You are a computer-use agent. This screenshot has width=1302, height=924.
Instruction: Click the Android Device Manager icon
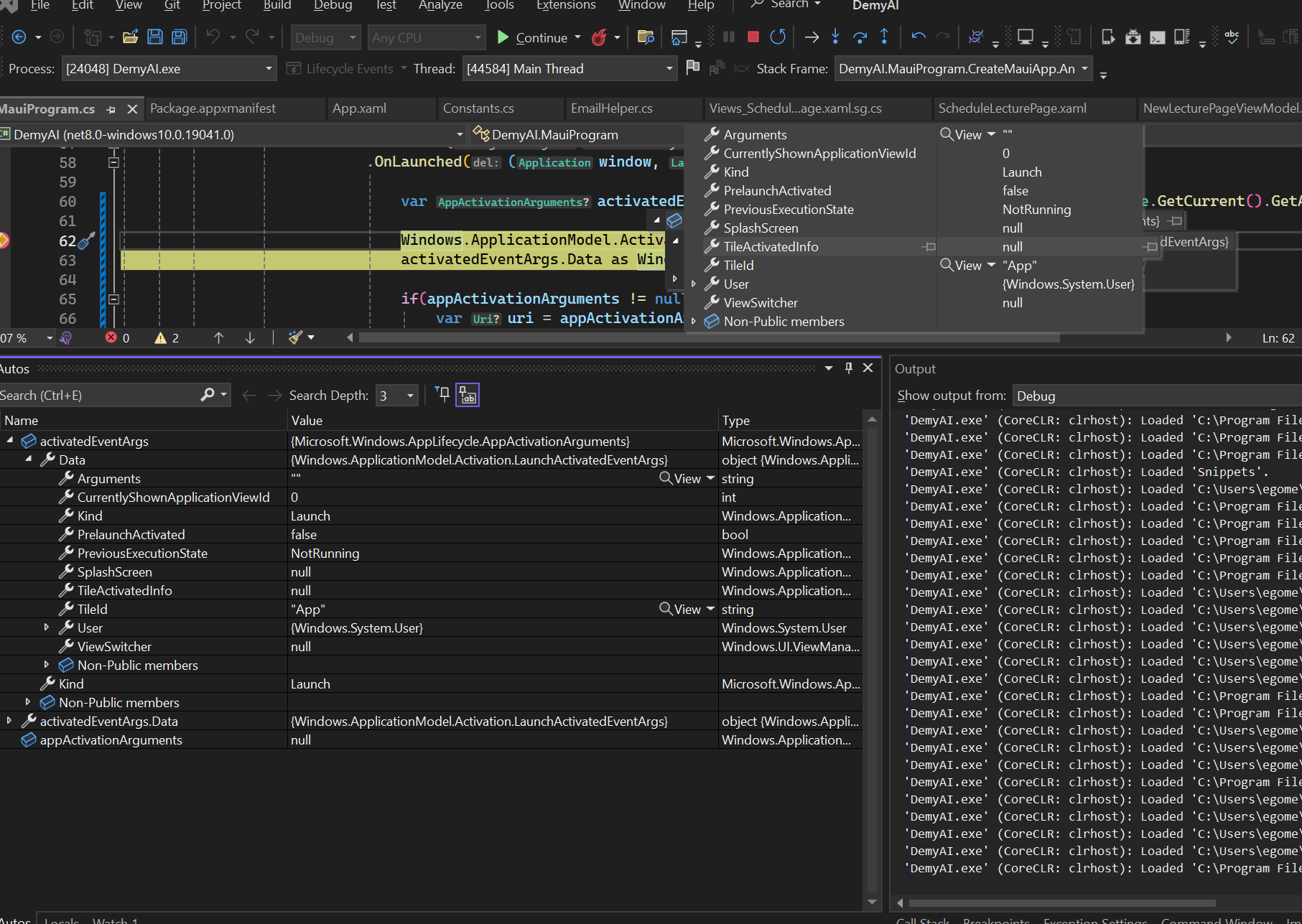pos(1133,37)
